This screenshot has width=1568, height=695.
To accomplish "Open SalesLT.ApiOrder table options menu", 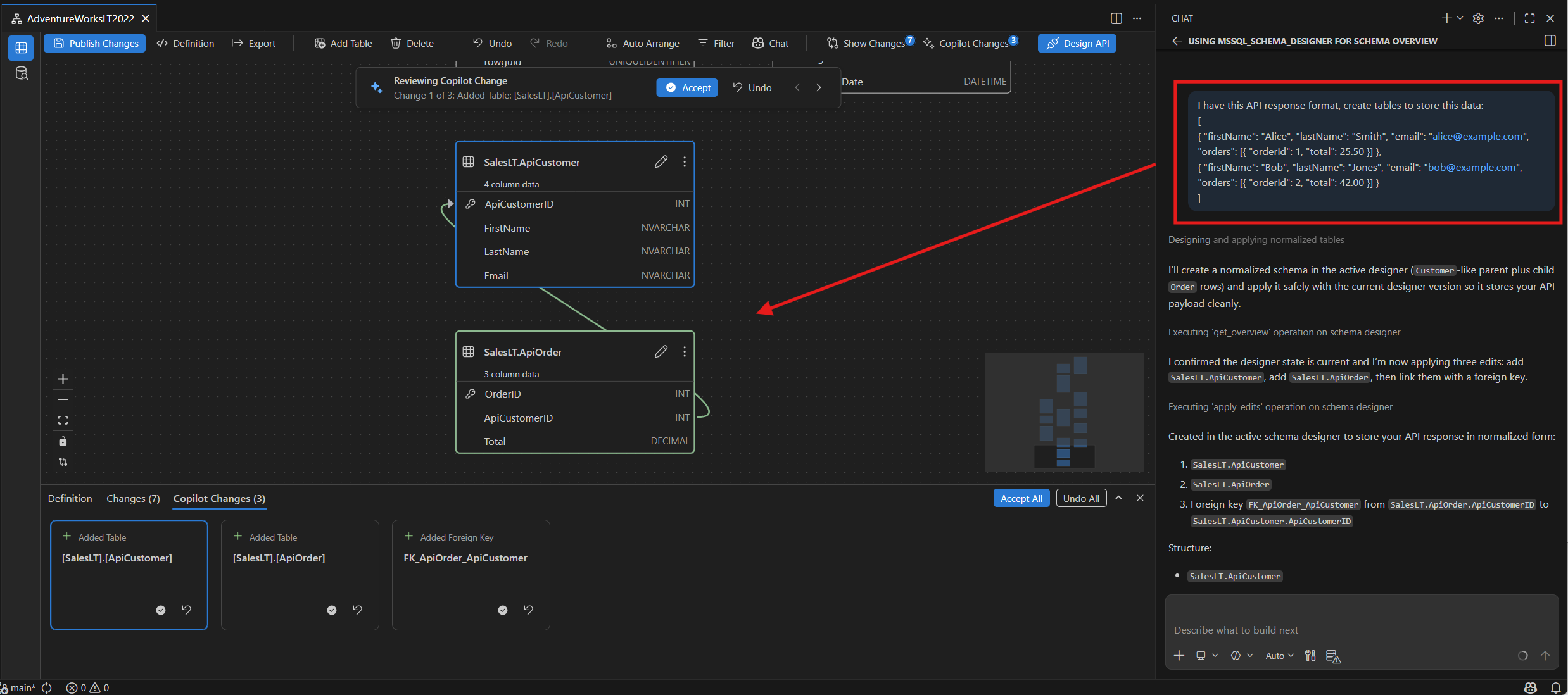I will coord(685,352).
